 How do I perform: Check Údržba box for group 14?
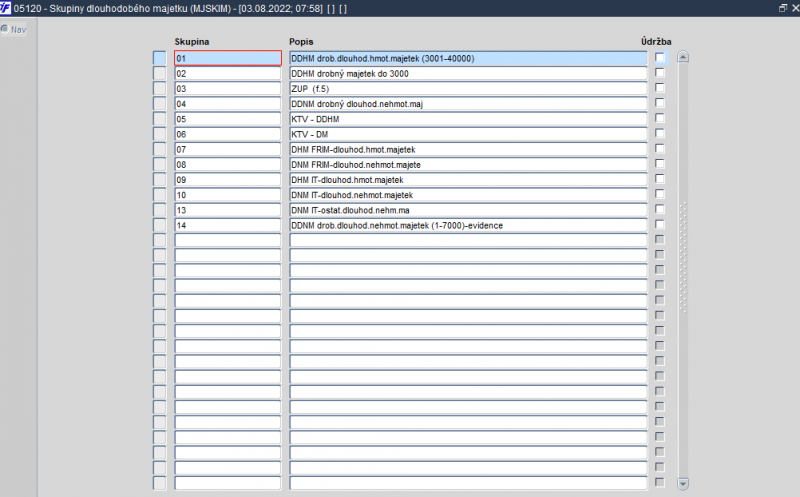[660, 225]
